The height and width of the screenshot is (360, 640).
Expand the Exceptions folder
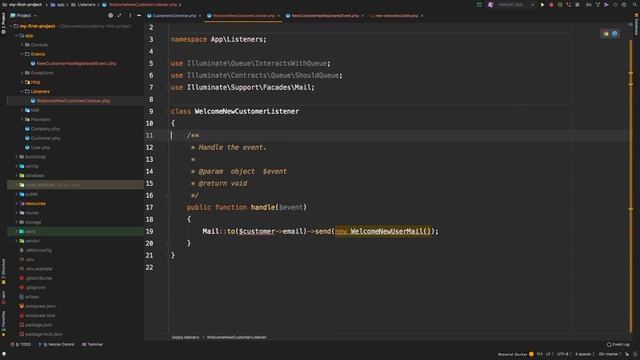pyautogui.click(x=22, y=73)
